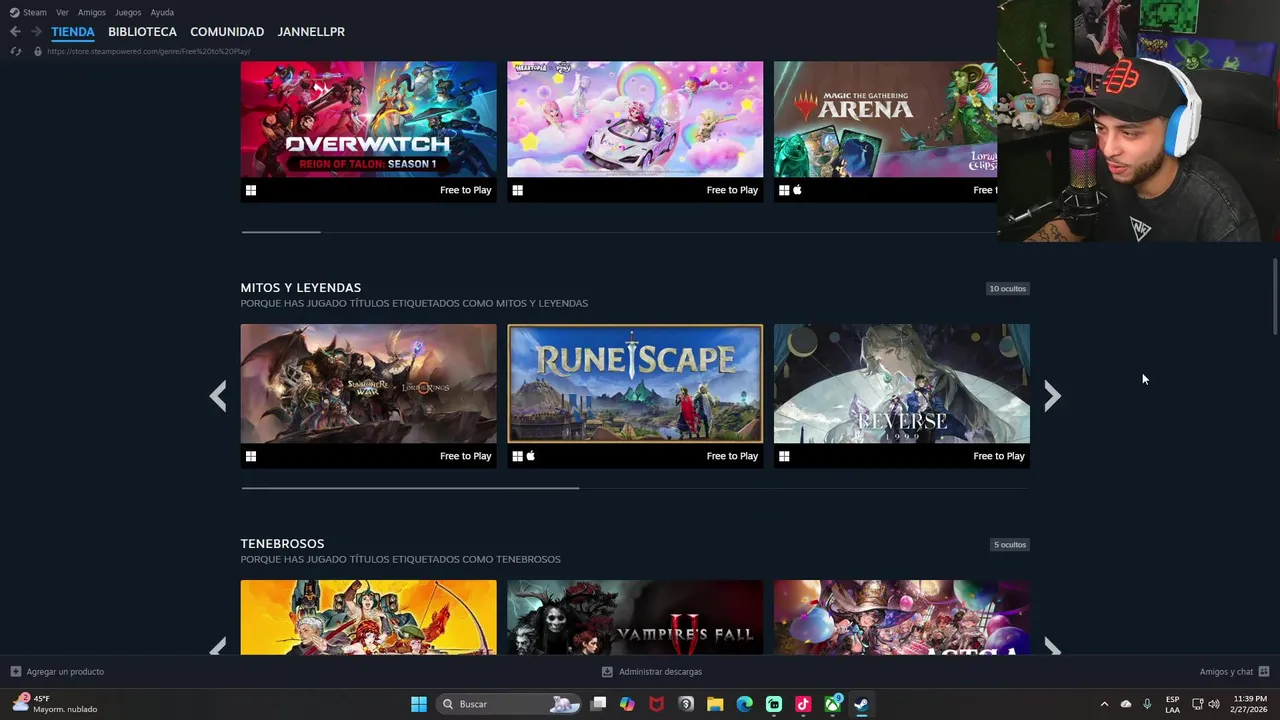Click the Windows platform icon under Overwatch

[251, 190]
